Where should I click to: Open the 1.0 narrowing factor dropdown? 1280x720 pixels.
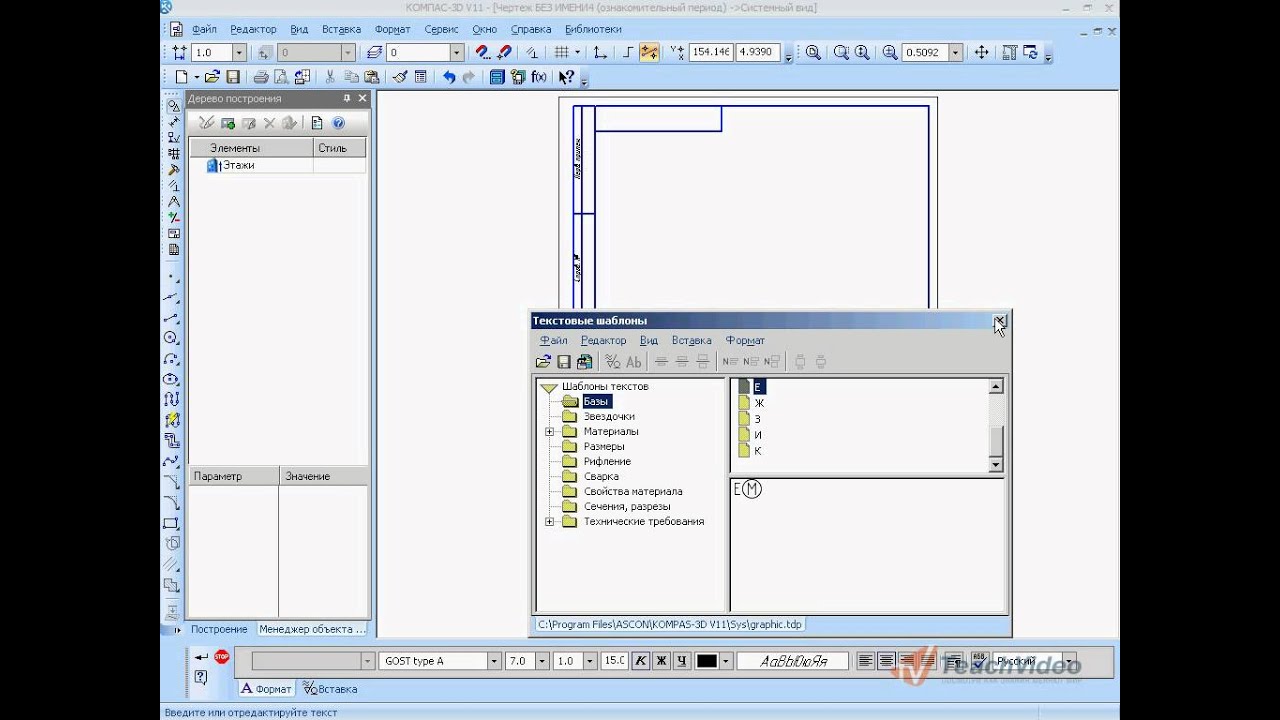pos(591,661)
